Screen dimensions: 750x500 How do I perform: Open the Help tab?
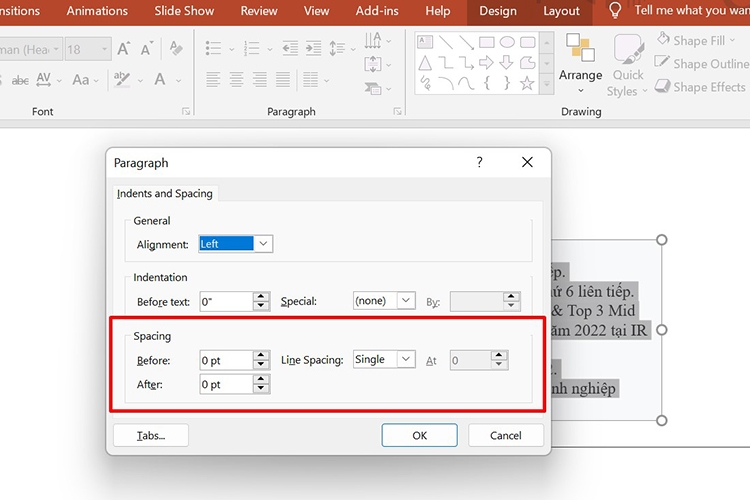coord(438,11)
